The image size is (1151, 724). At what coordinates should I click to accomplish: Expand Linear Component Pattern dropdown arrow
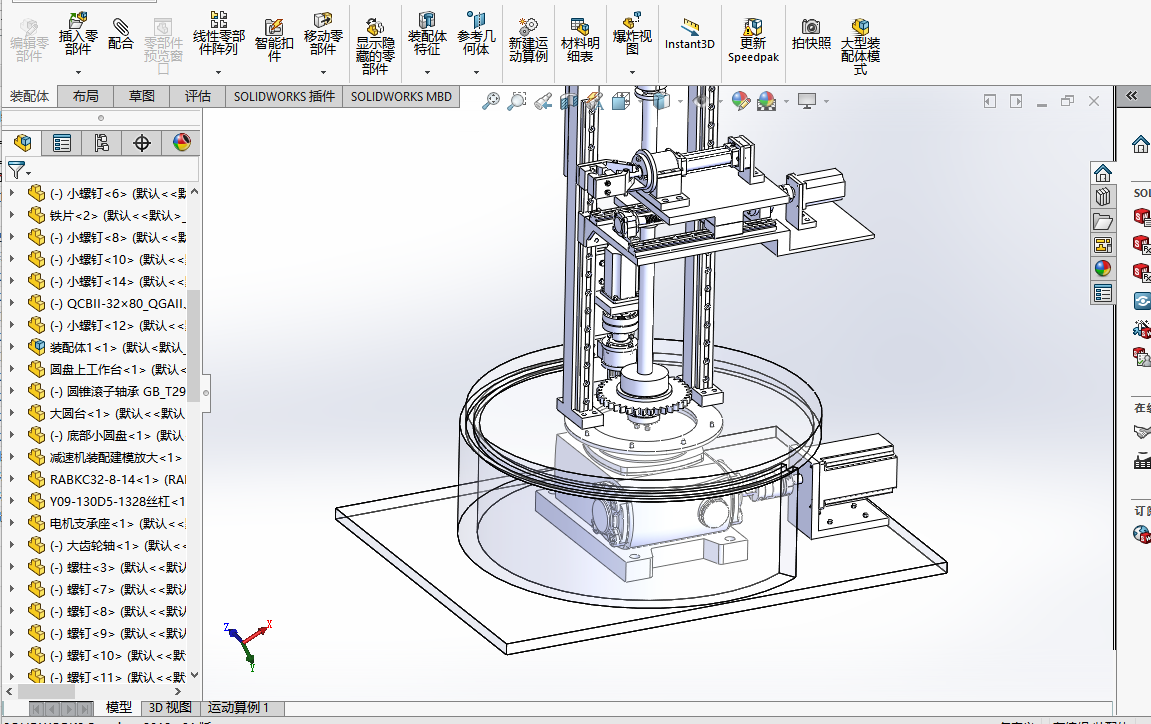(219, 72)
